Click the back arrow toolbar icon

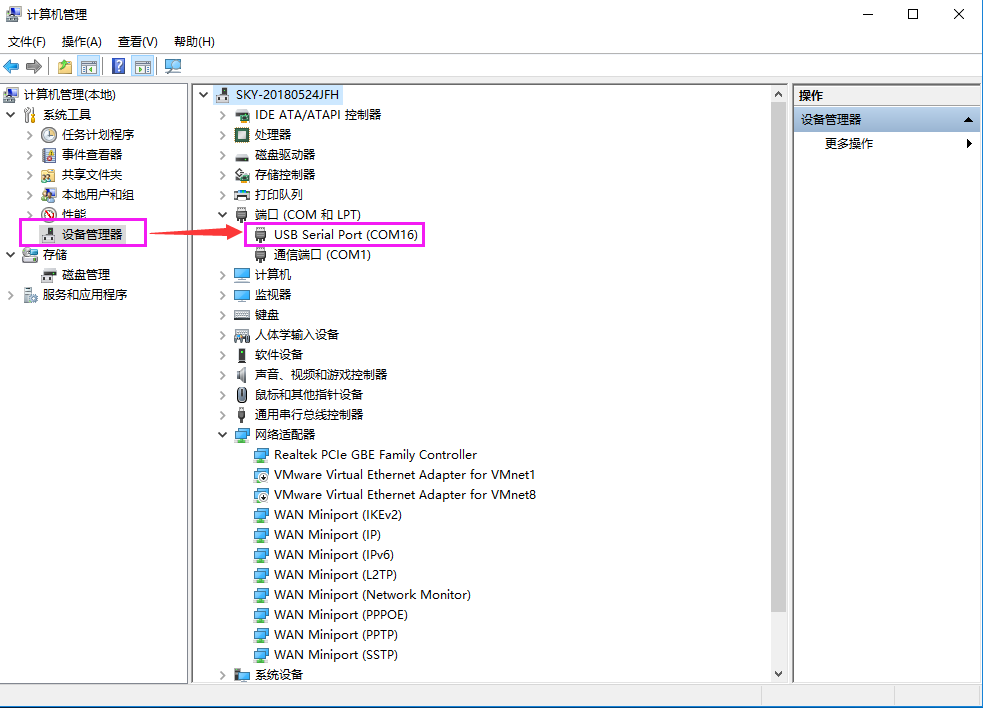pyautogui.click(x=12, y=66)
